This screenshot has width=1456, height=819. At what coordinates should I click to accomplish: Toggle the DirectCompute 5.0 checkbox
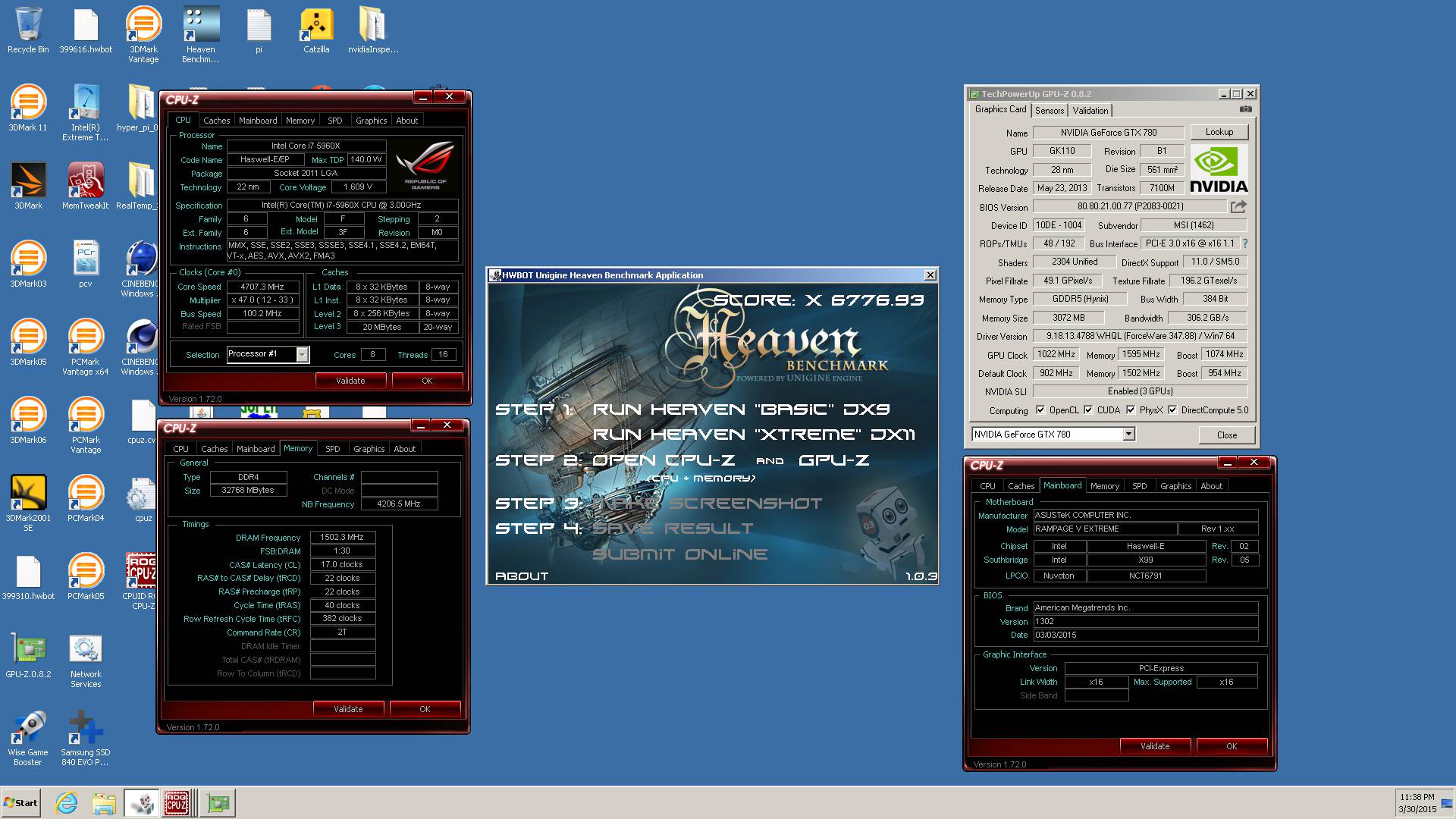1172,410
